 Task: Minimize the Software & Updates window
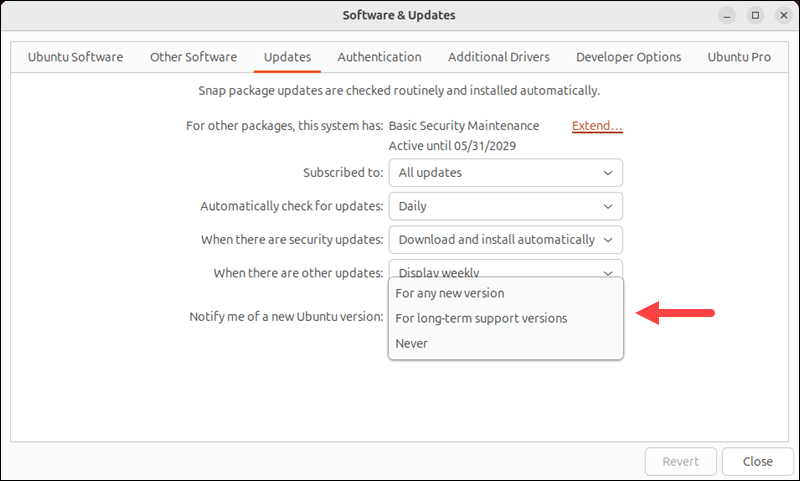727,15
